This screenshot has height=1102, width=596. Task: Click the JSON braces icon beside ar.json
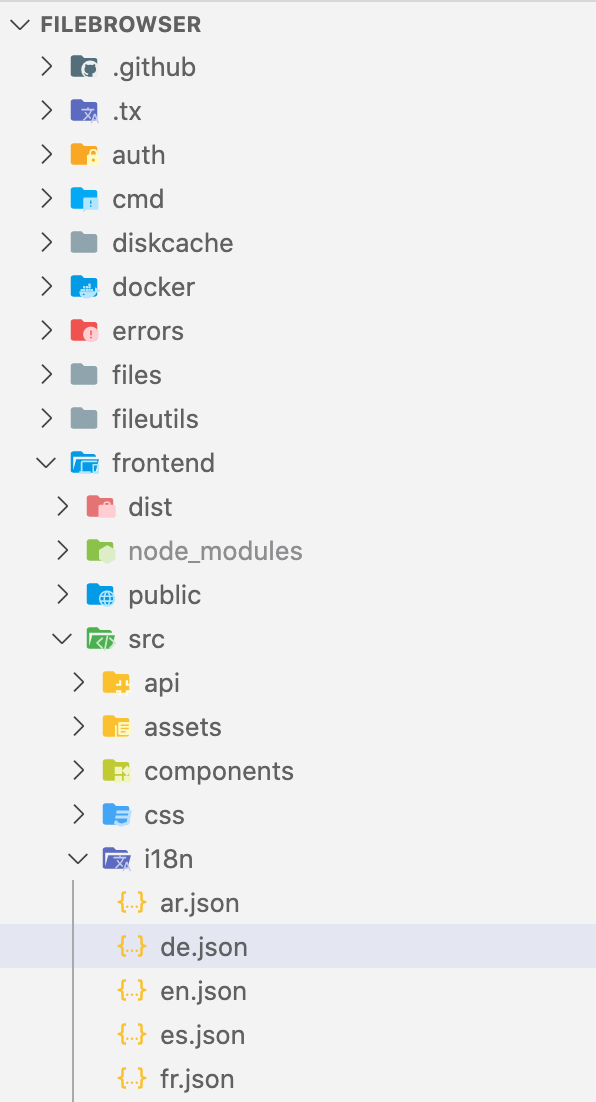point(131,902)
